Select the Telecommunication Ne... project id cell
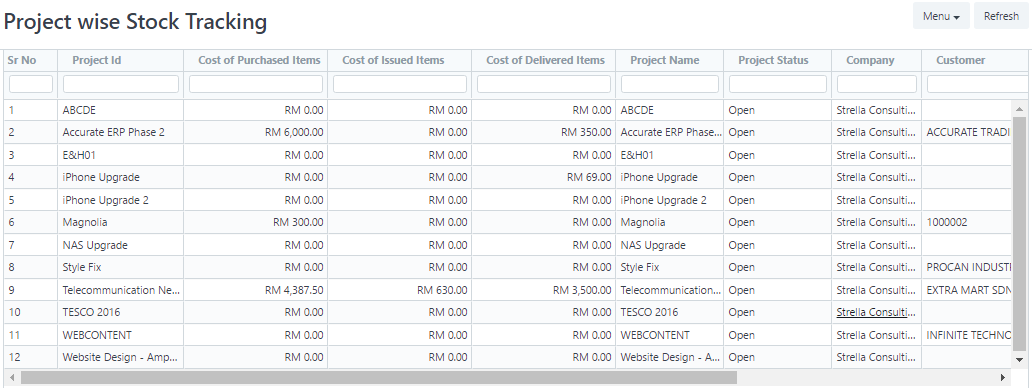This screenshot has width=1032, height=388. point(120,290)
